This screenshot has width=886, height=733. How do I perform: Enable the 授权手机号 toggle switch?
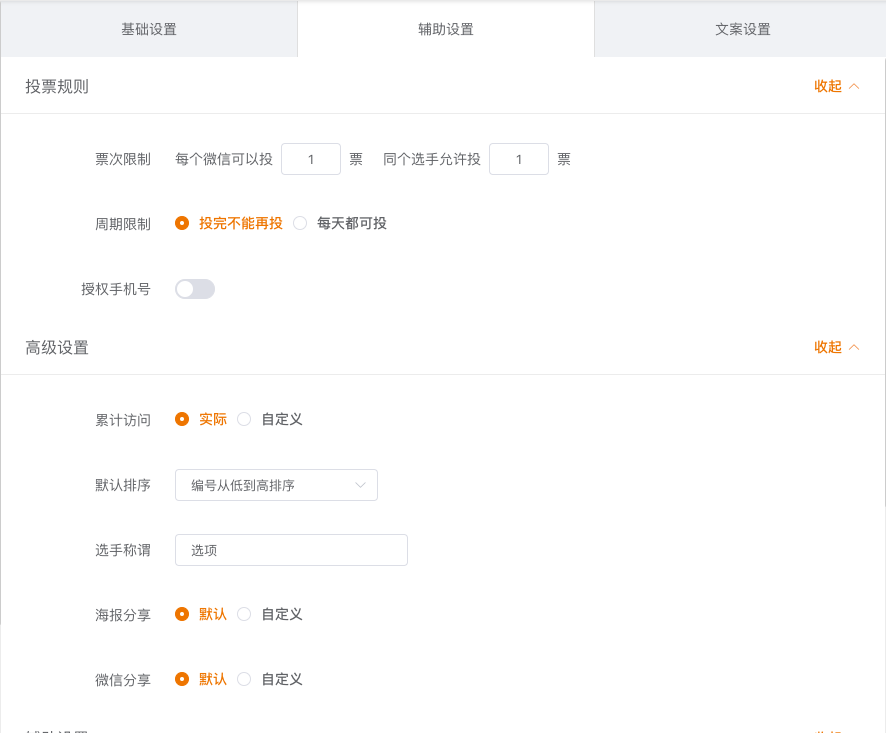tap(195, 289)
